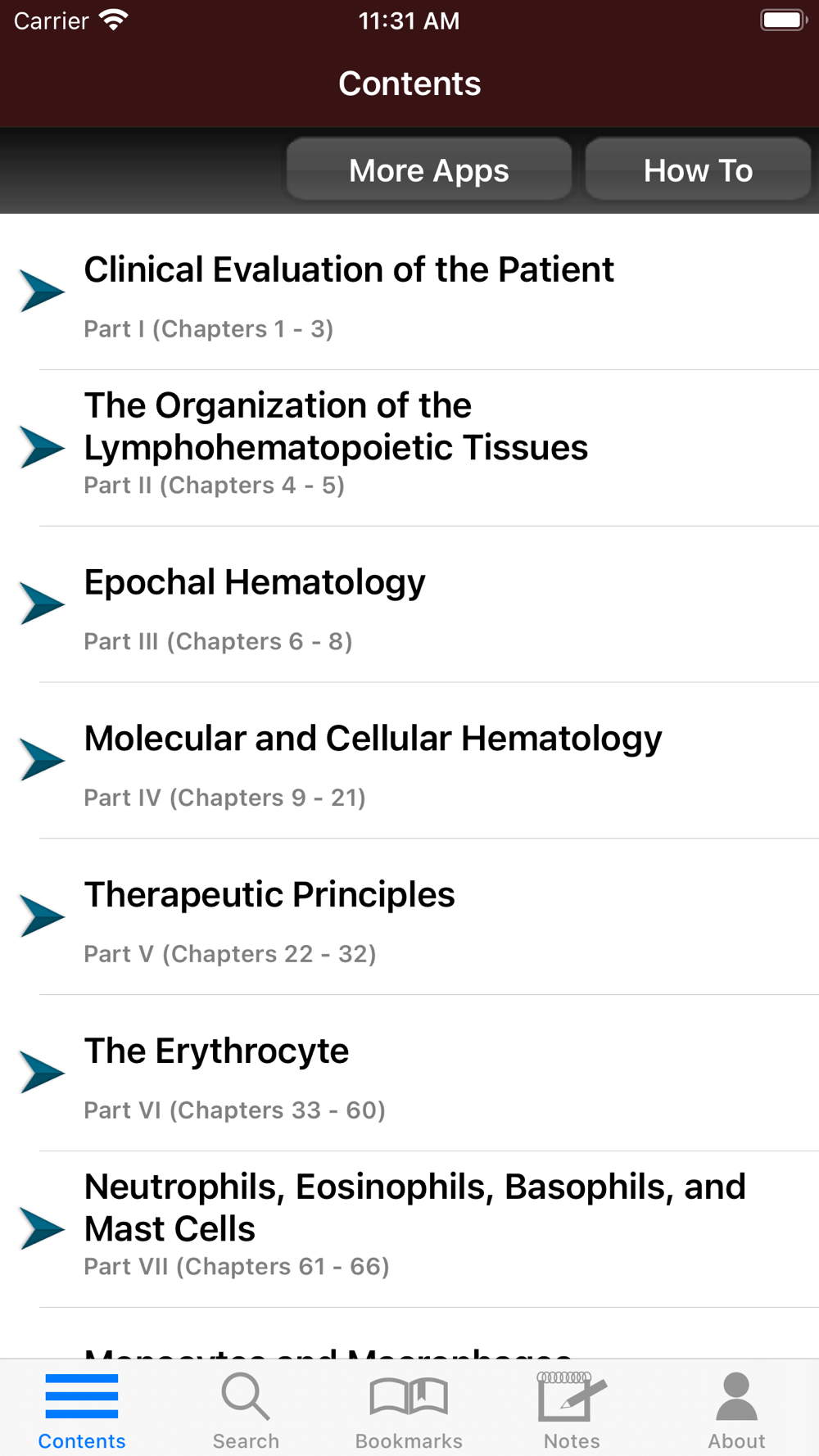Open the Search tab magnifier icon
Viewport: 819px width, 1456px height.
coord(245,1396)
